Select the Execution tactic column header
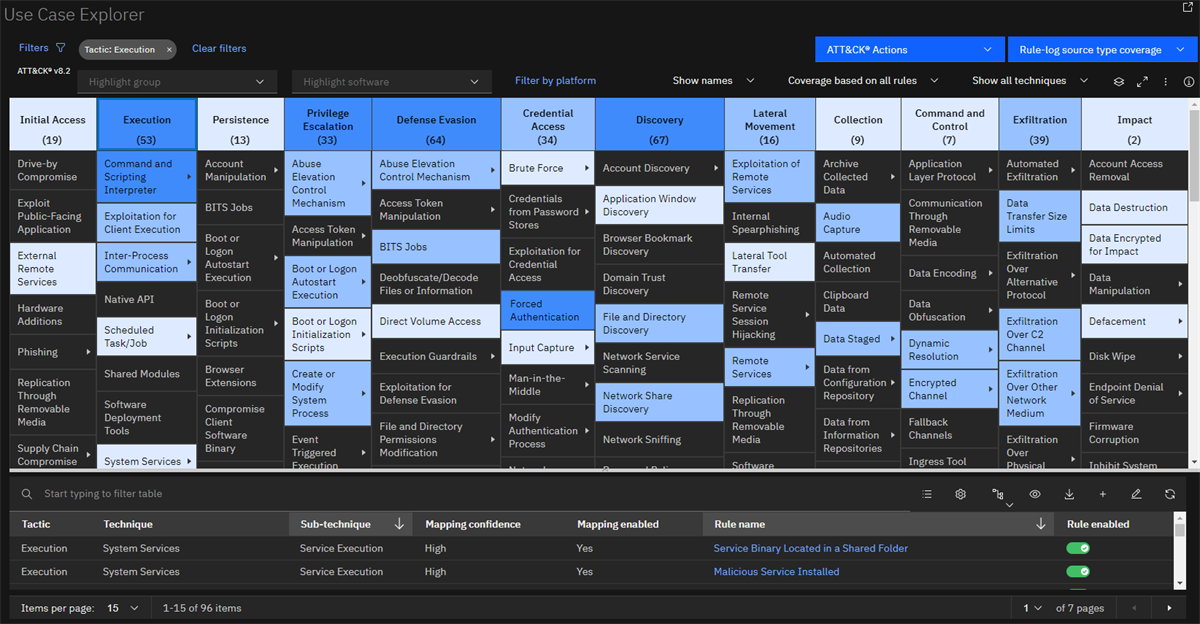The width and height of the screenshot is (1200, 624). pos(146,122)
